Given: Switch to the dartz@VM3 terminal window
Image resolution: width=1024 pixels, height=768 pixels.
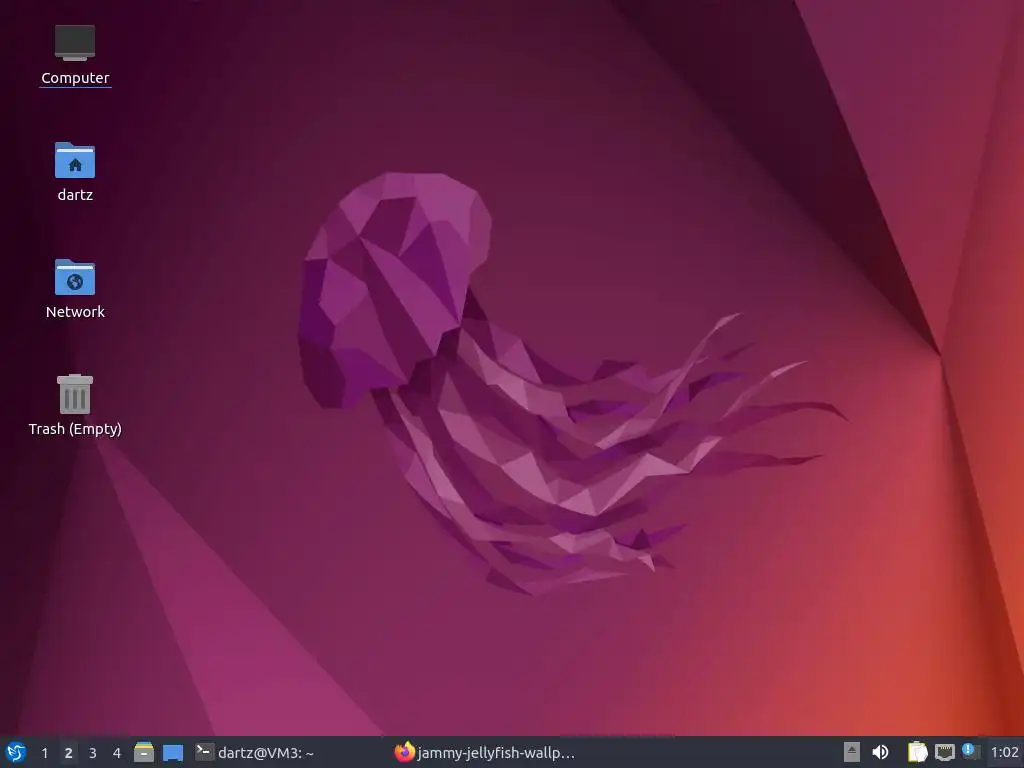Looking at the screenshot, I should point(256,752).
